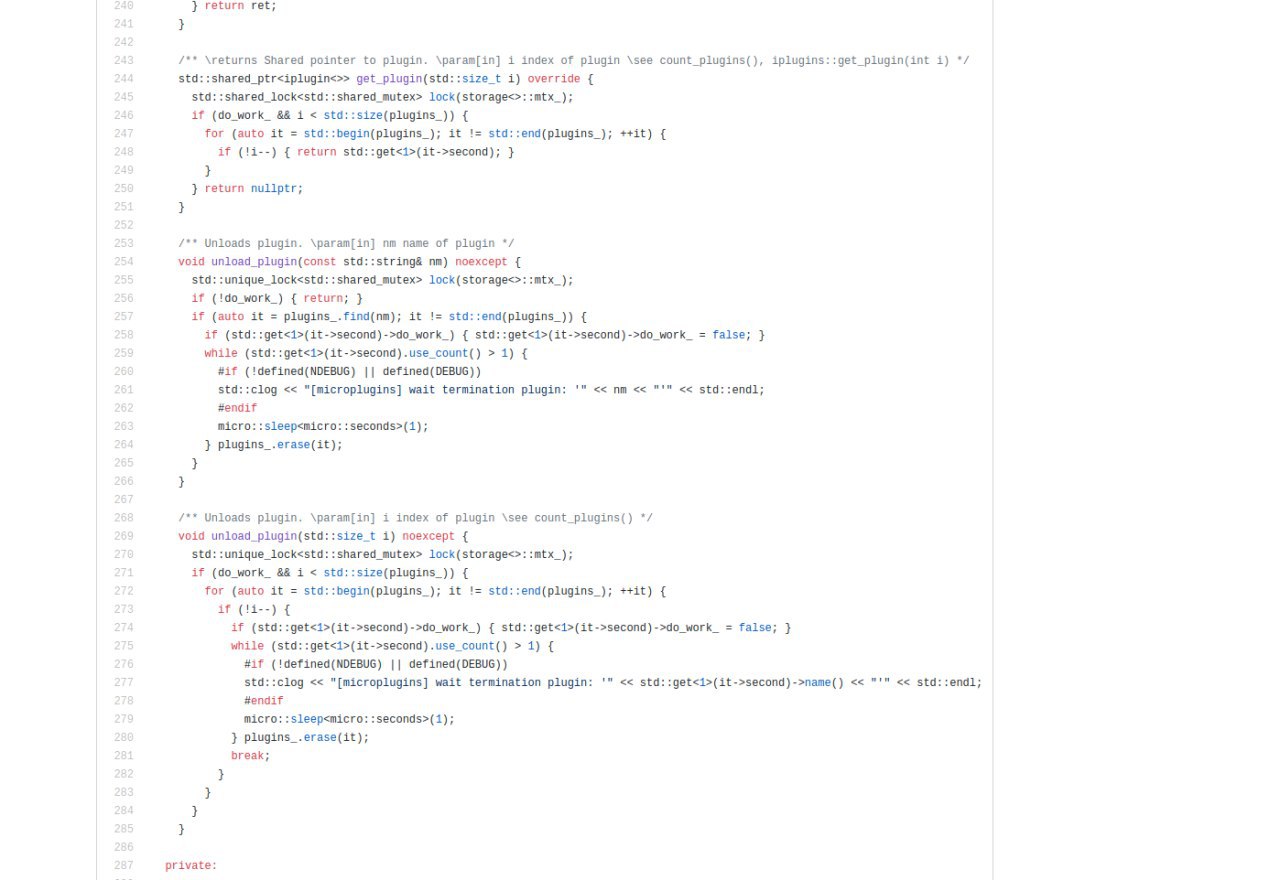Click the 'private:' access specifier
This screenshot has width=1280, height=880.
click(x=191, y=866)
